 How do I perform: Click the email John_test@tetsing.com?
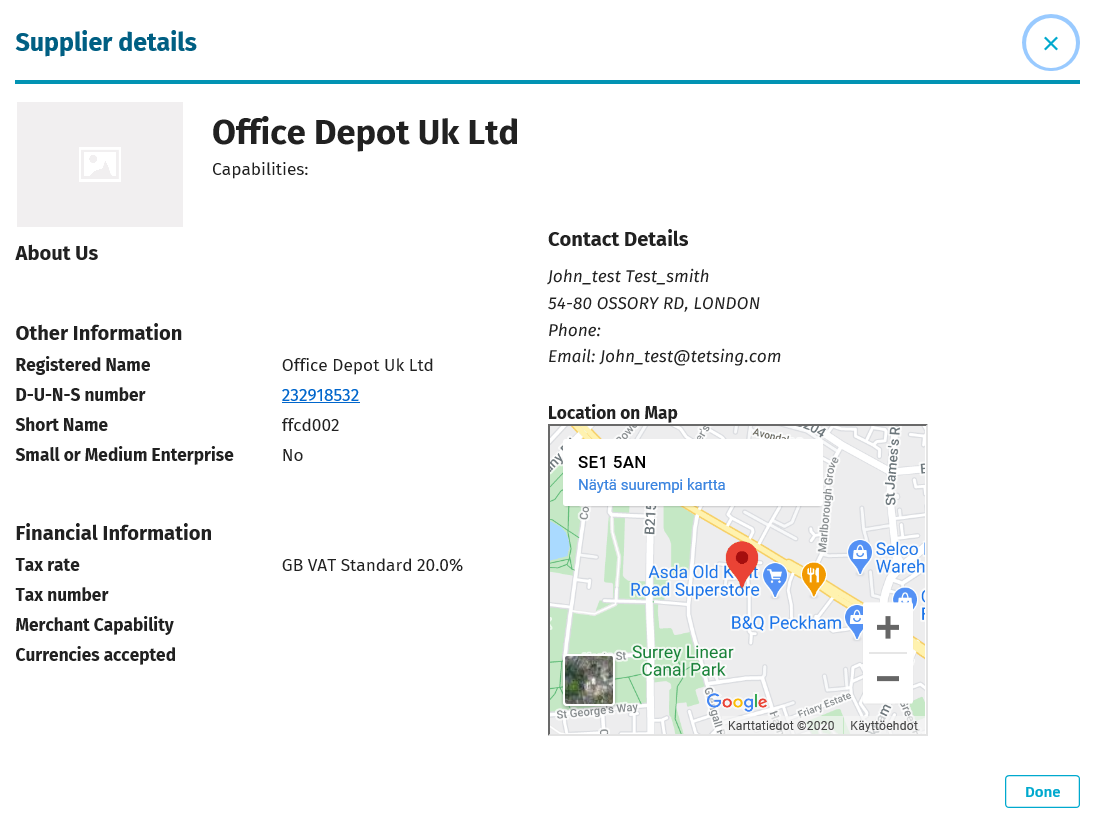pos(690,356)
